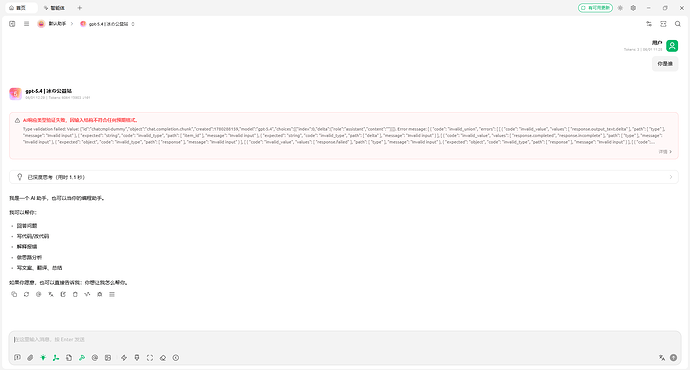The width and height of the screenshot is (690, 370).
Task: Toggle the green deep-thinking lightbulb icon
Action: click(43, 358)
